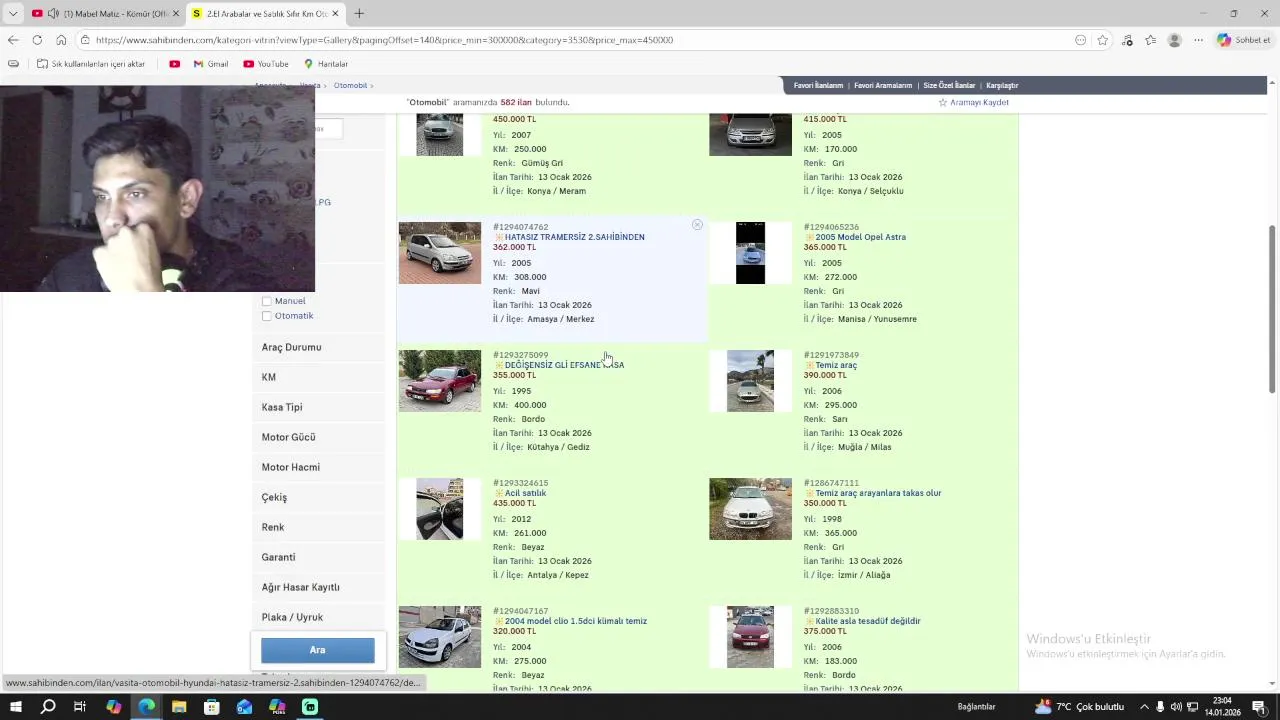Open the browser profile avatar
The width and height of the screenshot is (1280, 720).
point(1174,40)
